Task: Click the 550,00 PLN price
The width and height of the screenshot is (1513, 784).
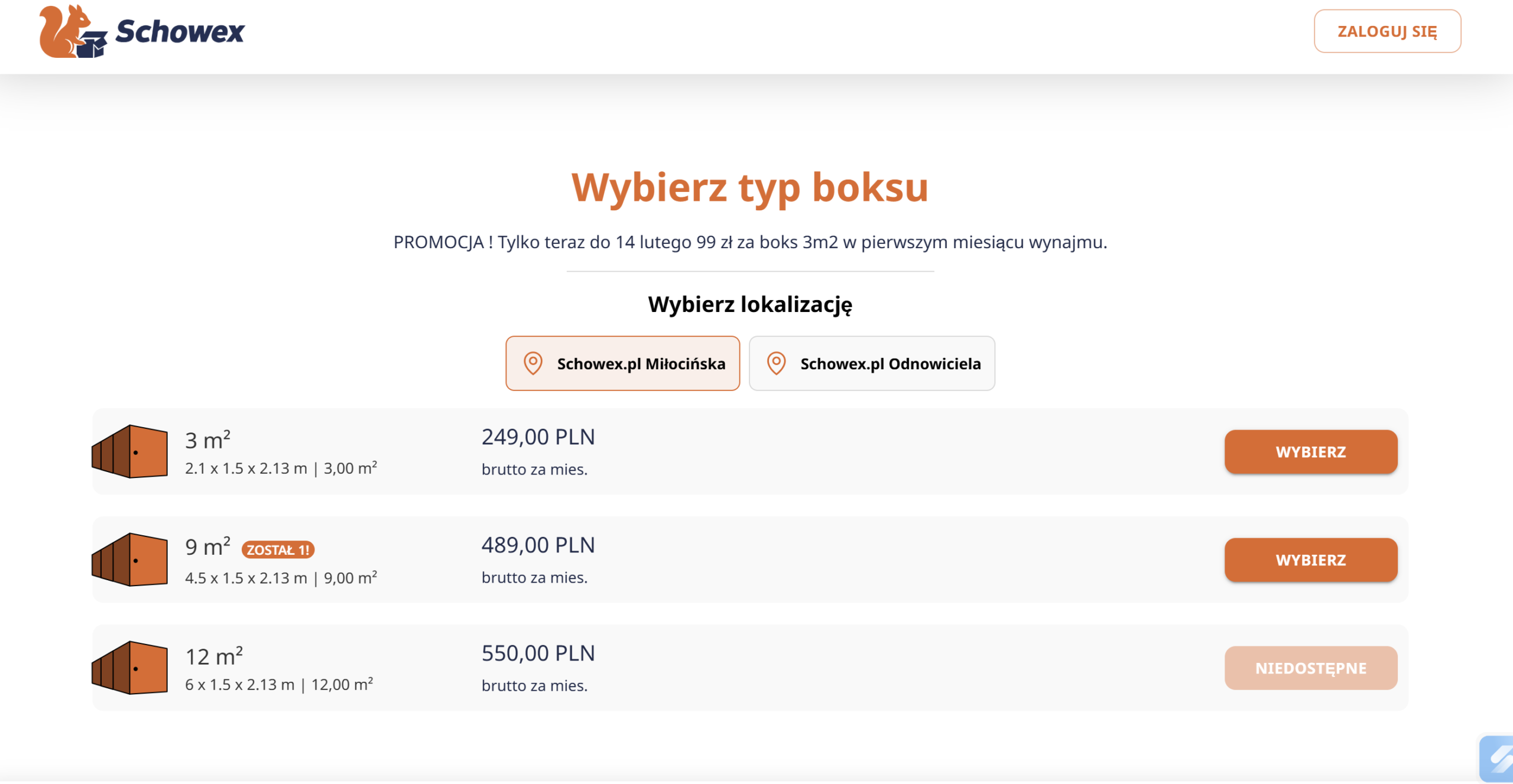Action: [x=538, y=653]
